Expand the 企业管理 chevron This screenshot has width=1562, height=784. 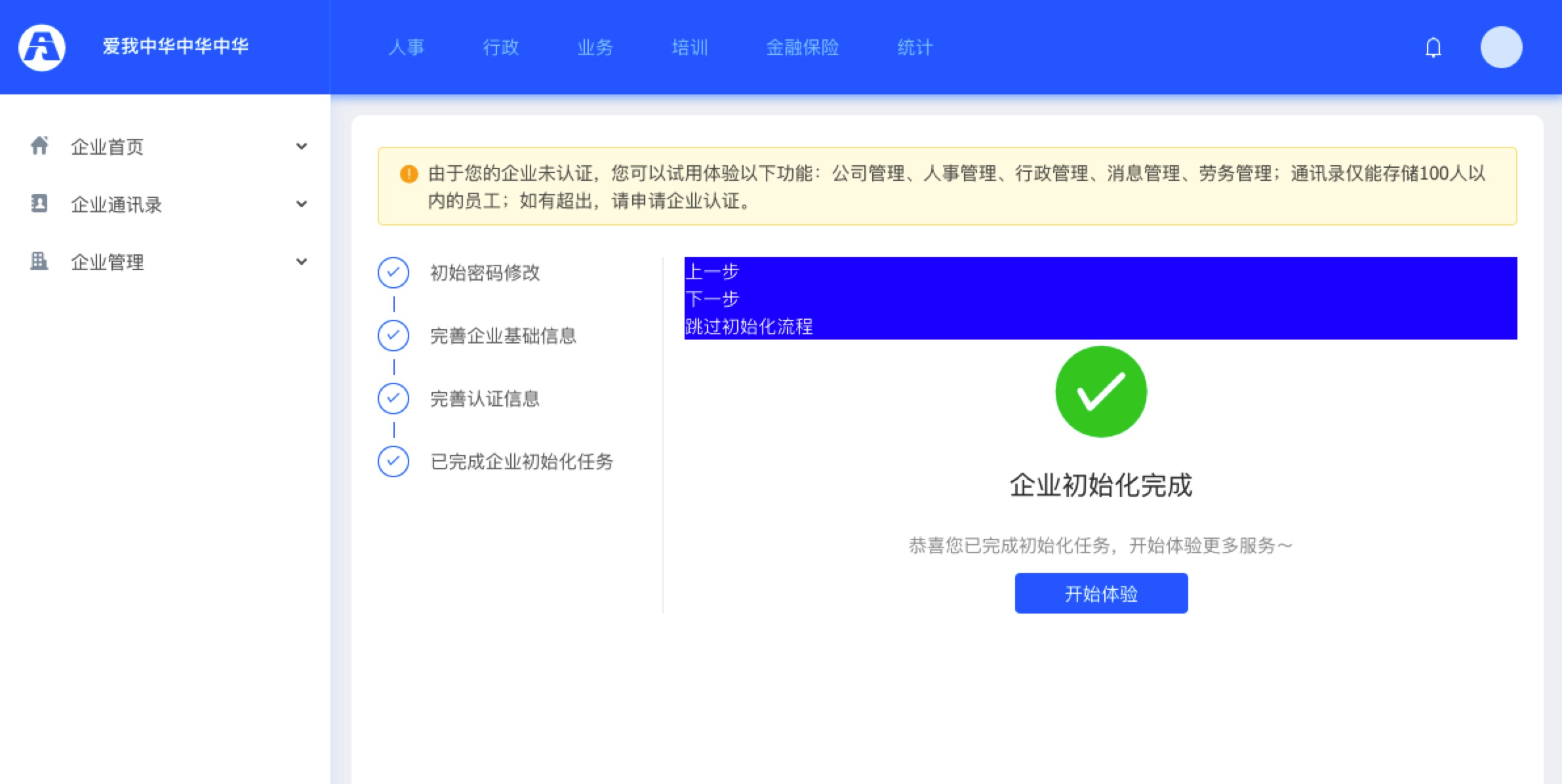pyautogui.click(x=302, y=262)
